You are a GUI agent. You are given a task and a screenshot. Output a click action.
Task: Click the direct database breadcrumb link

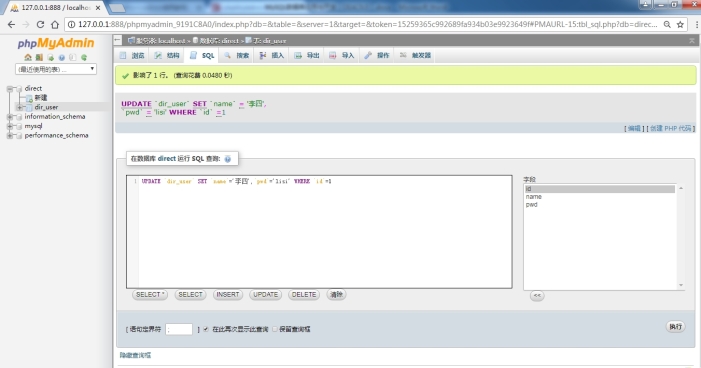pyautogui.click(x=219, y=41)
